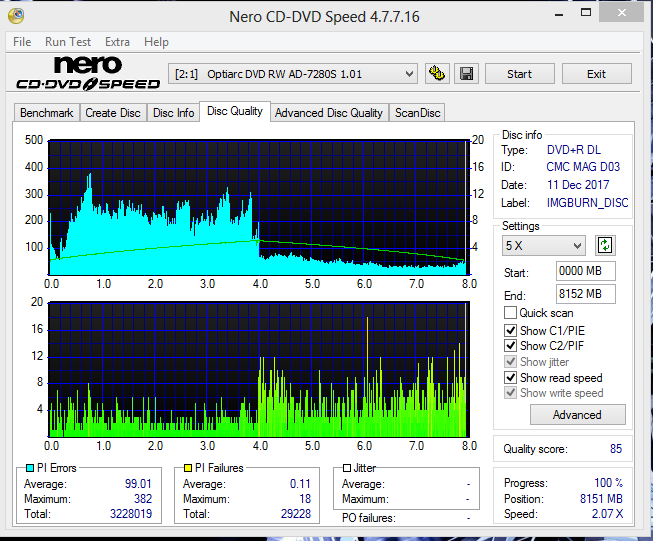
Task: Switch to the Disc Info tab
Action: pyautogui.click(x=173, y=113)
